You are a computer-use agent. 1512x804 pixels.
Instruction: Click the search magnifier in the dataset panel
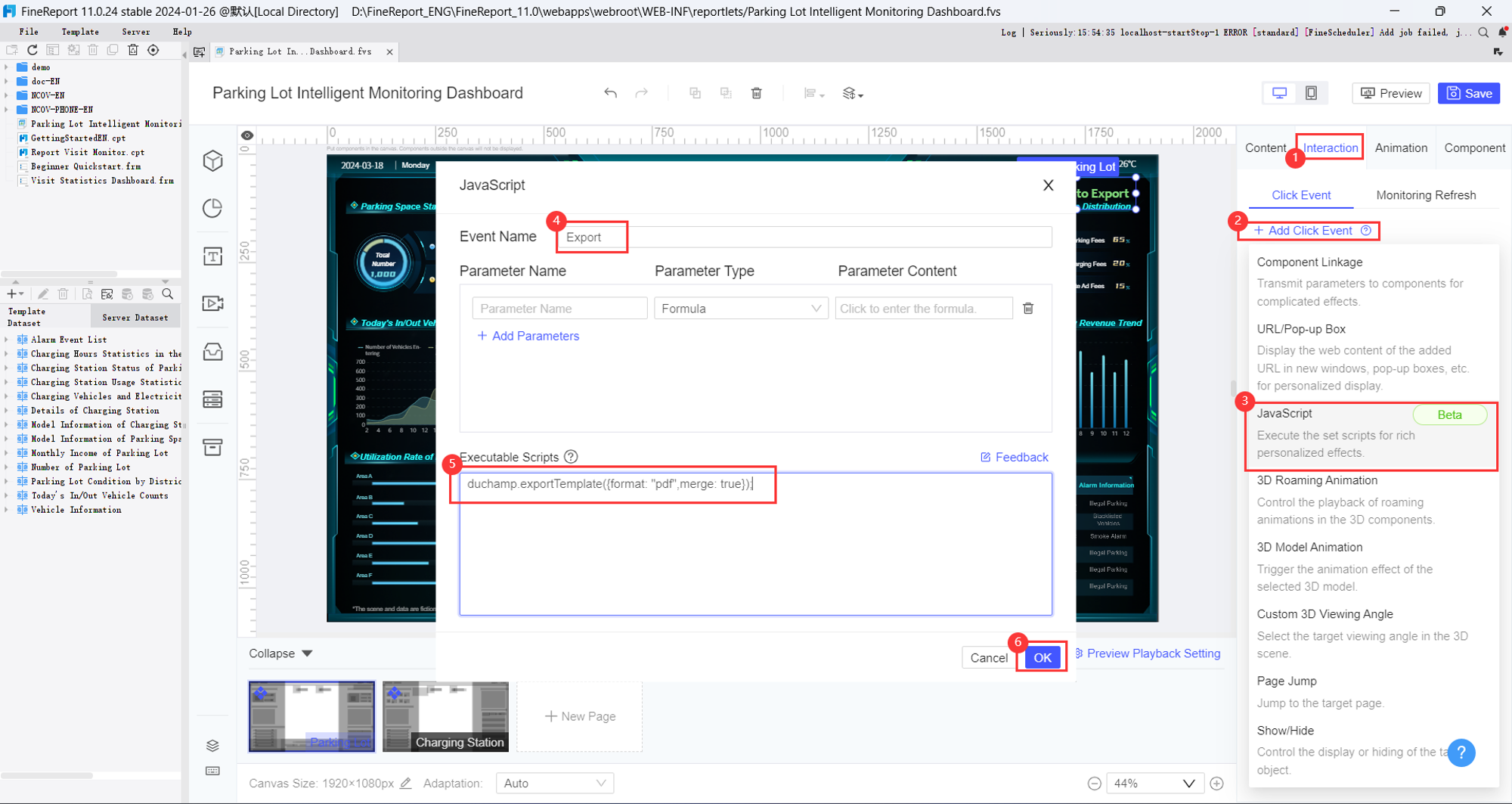coord(168,293)
